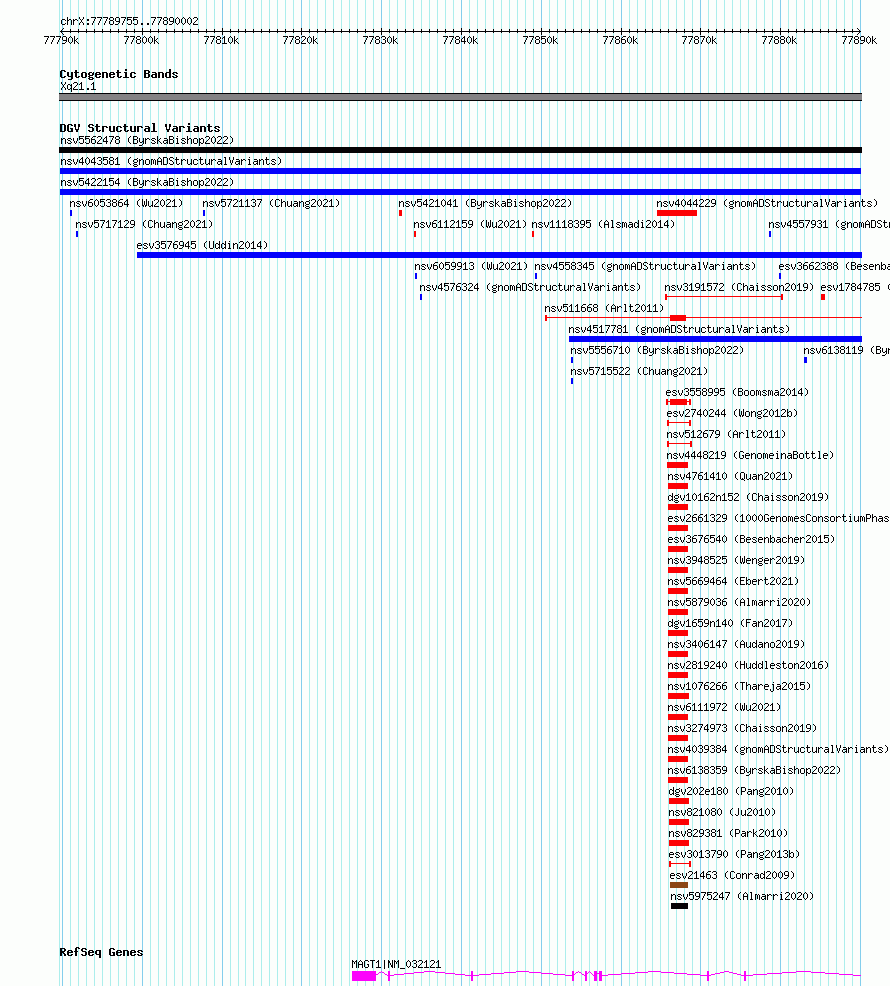Select the esv3662388 variant label
The image size is (890, 986).
(x=834, y=267)
